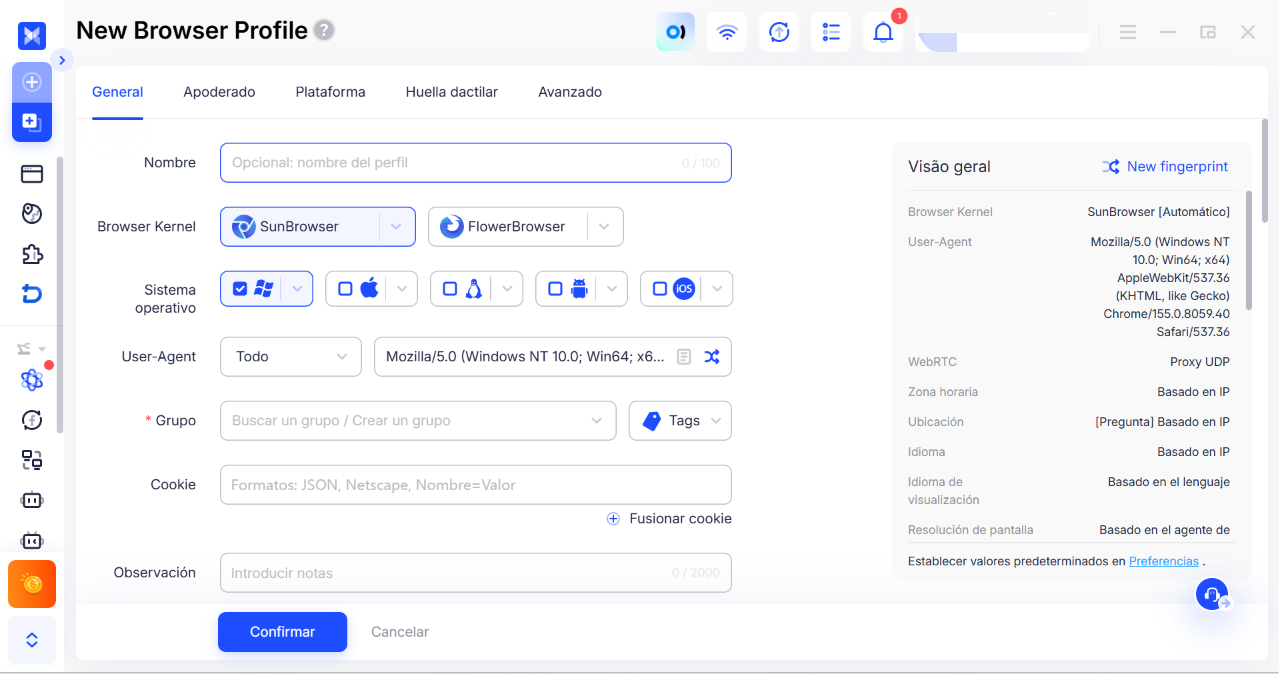Click the Visão geral panel scrollbar
Screen dimensions: 1279x674
(1249, 250)
